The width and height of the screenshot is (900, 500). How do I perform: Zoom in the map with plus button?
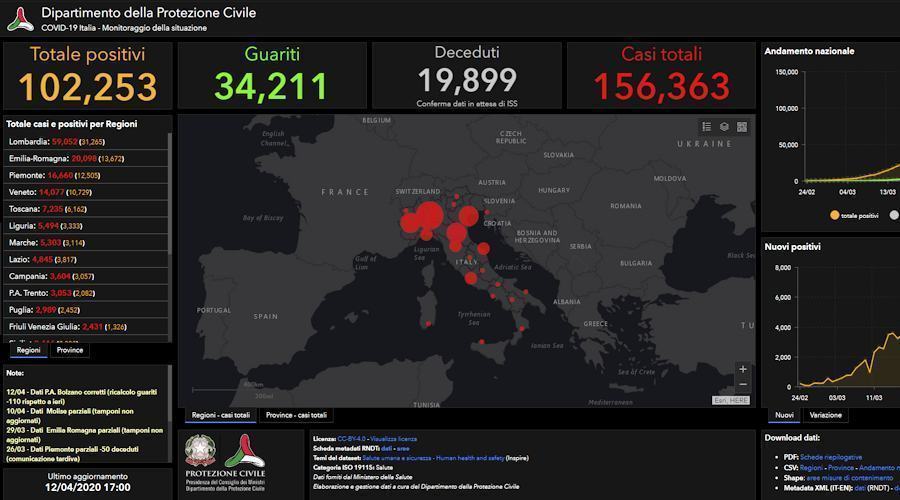(x=743, y=369)
